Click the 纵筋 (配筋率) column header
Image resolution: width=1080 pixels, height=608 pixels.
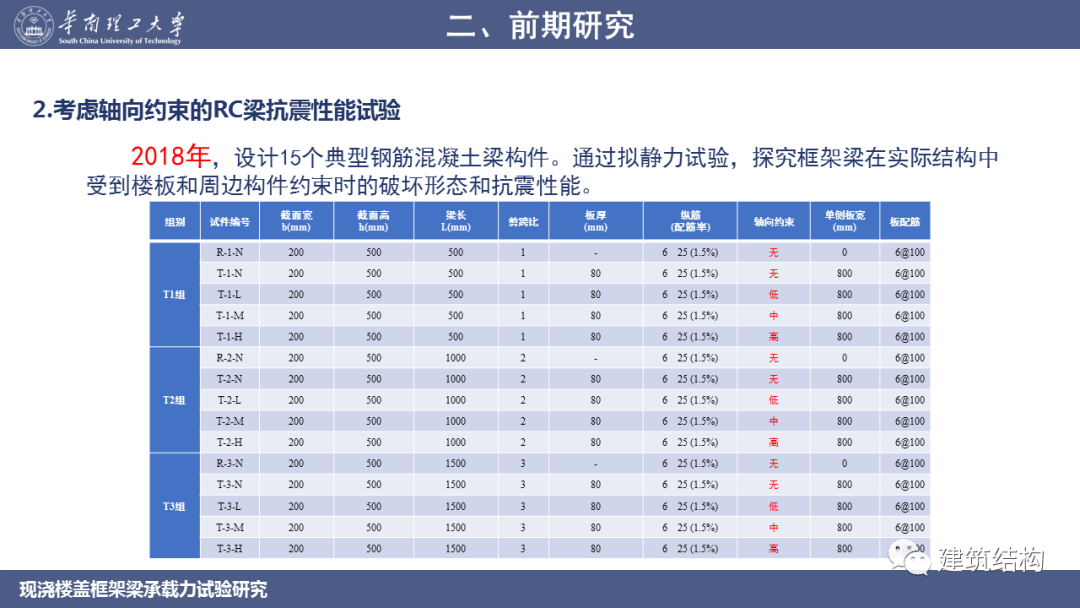(x=690, y=221)
